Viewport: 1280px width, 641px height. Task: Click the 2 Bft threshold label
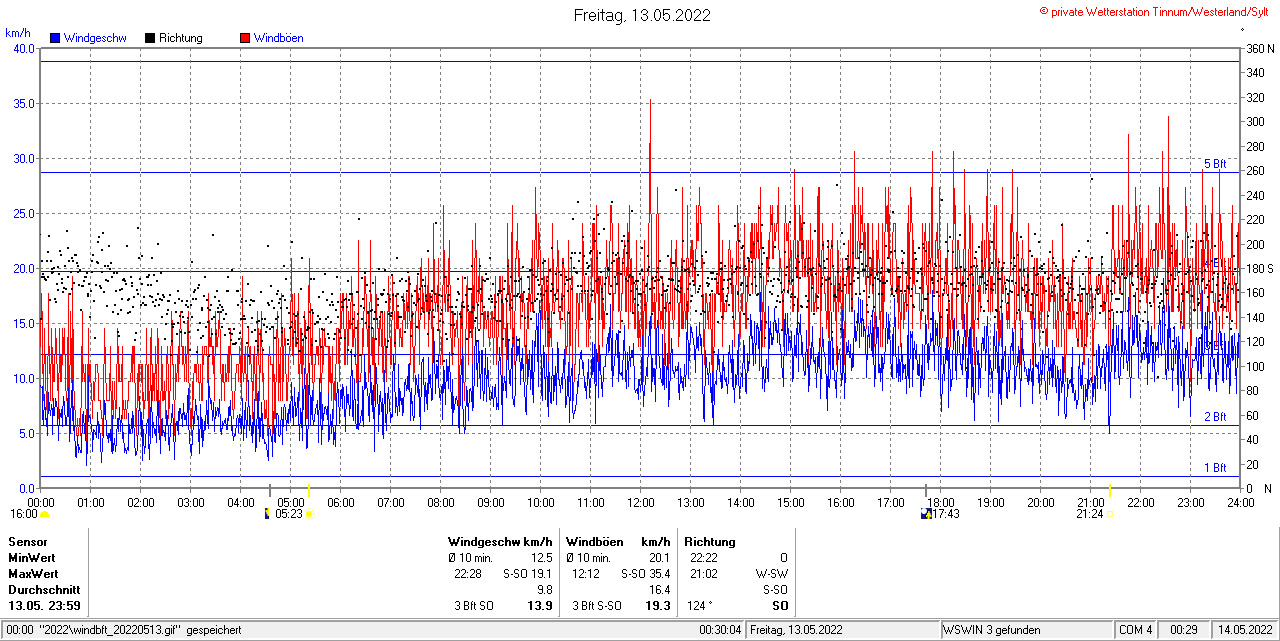[1214, 417]
